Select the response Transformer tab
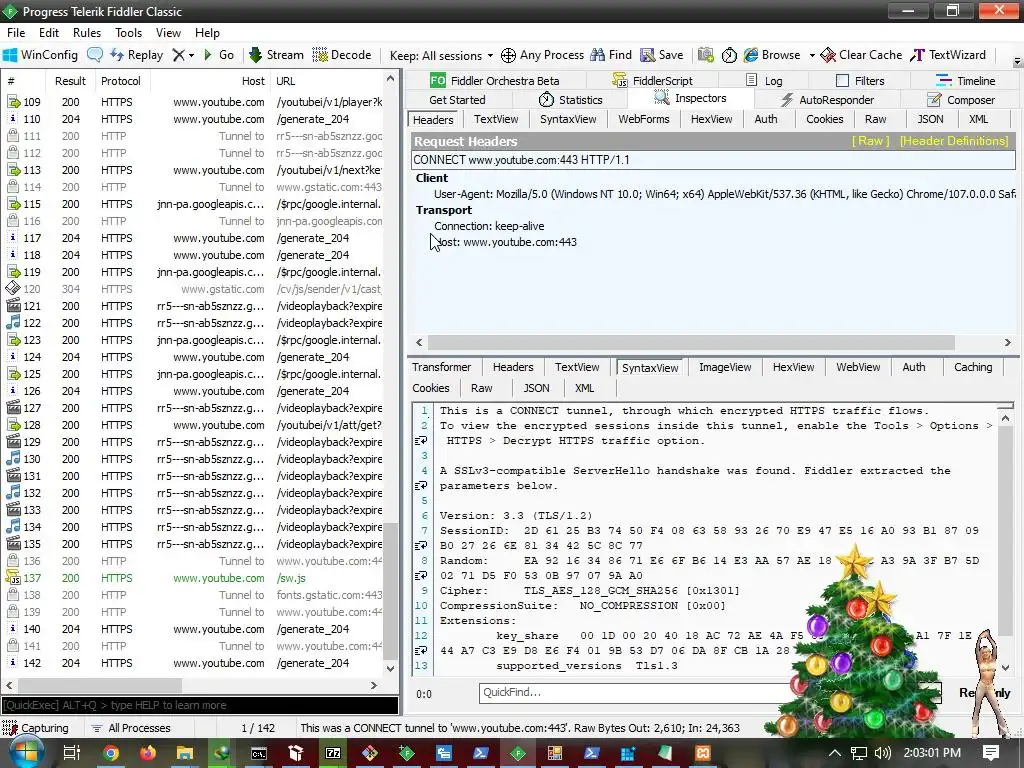 click(441, 367)
